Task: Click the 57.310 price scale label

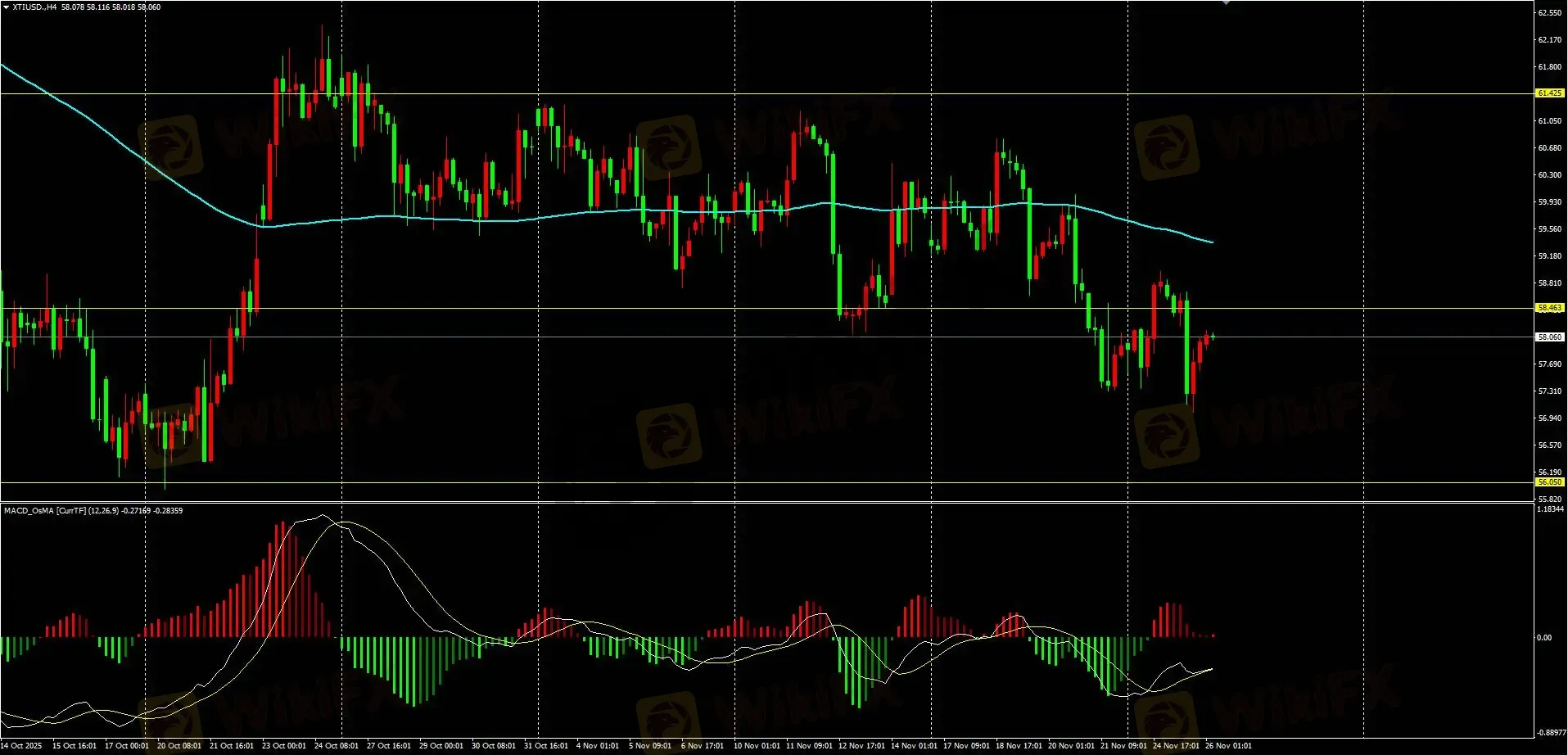Action: [1550, 391]
